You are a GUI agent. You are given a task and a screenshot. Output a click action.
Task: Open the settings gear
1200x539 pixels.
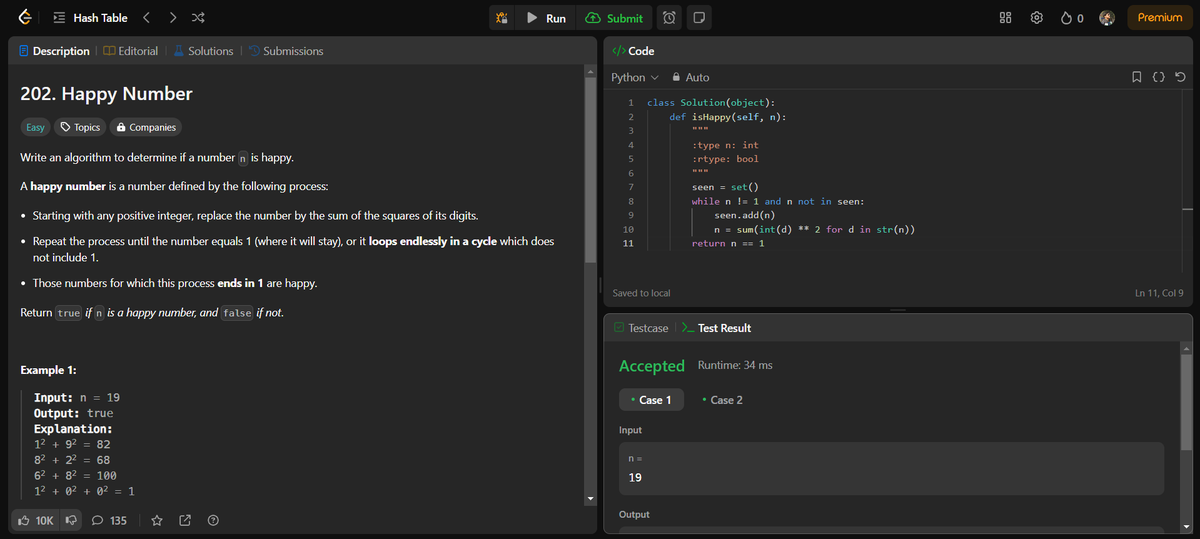pyautogui.click(x=1037, y=18)
